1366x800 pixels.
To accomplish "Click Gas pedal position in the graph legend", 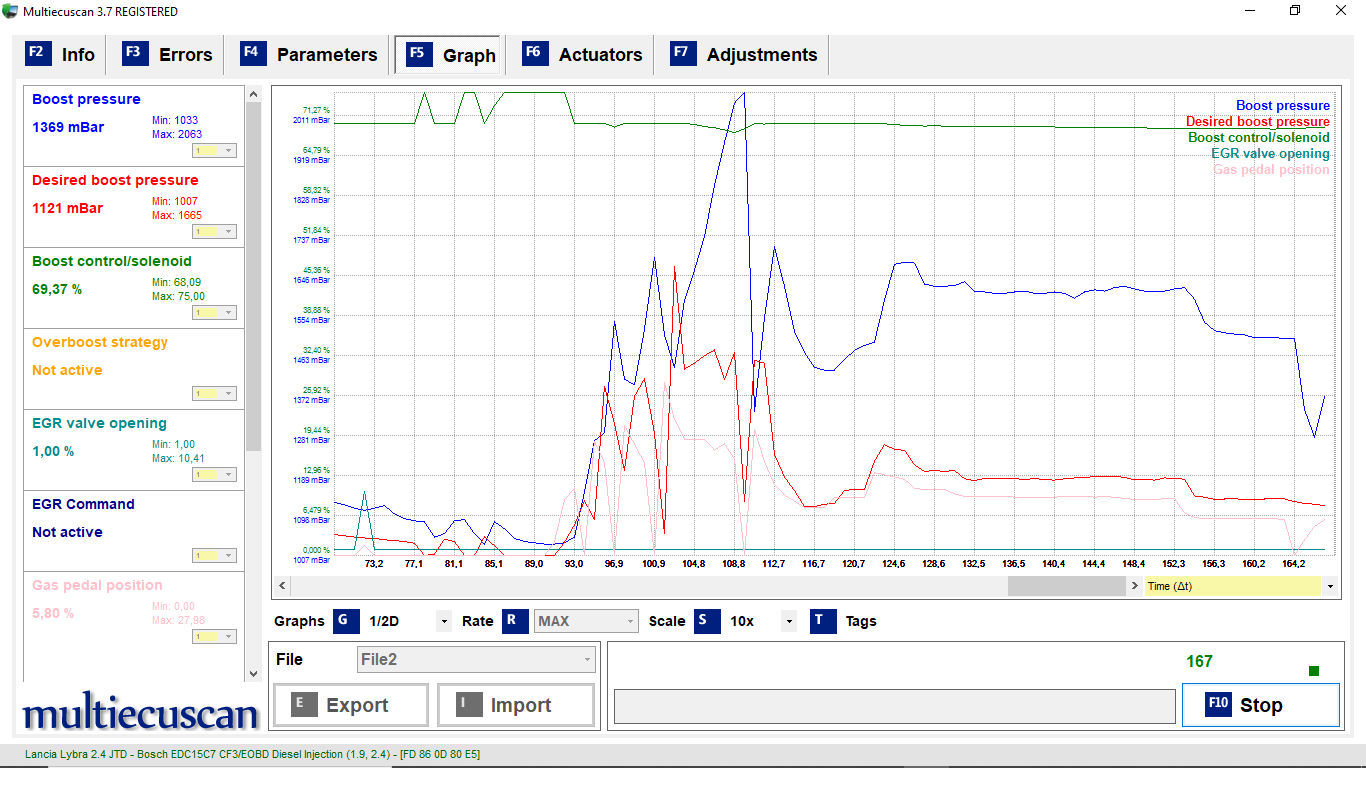I will 1271,169.
